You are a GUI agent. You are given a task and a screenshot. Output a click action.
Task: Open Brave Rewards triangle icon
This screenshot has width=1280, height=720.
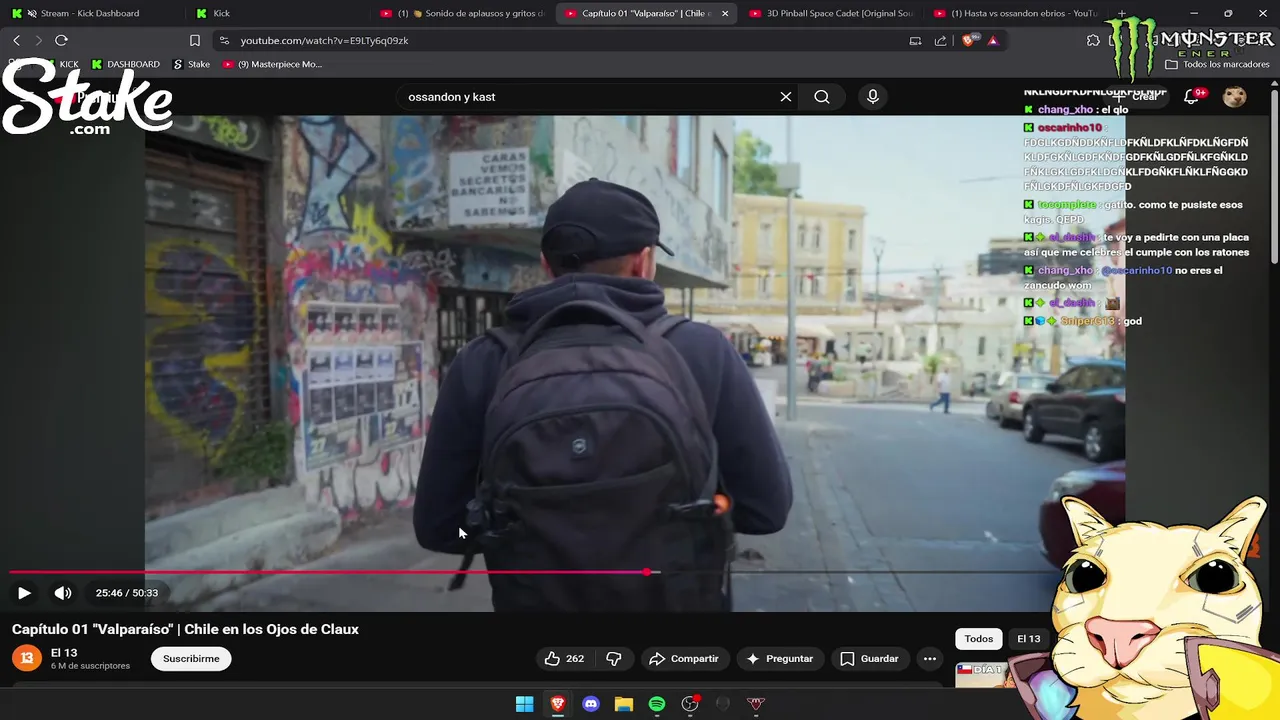(993, 41)
